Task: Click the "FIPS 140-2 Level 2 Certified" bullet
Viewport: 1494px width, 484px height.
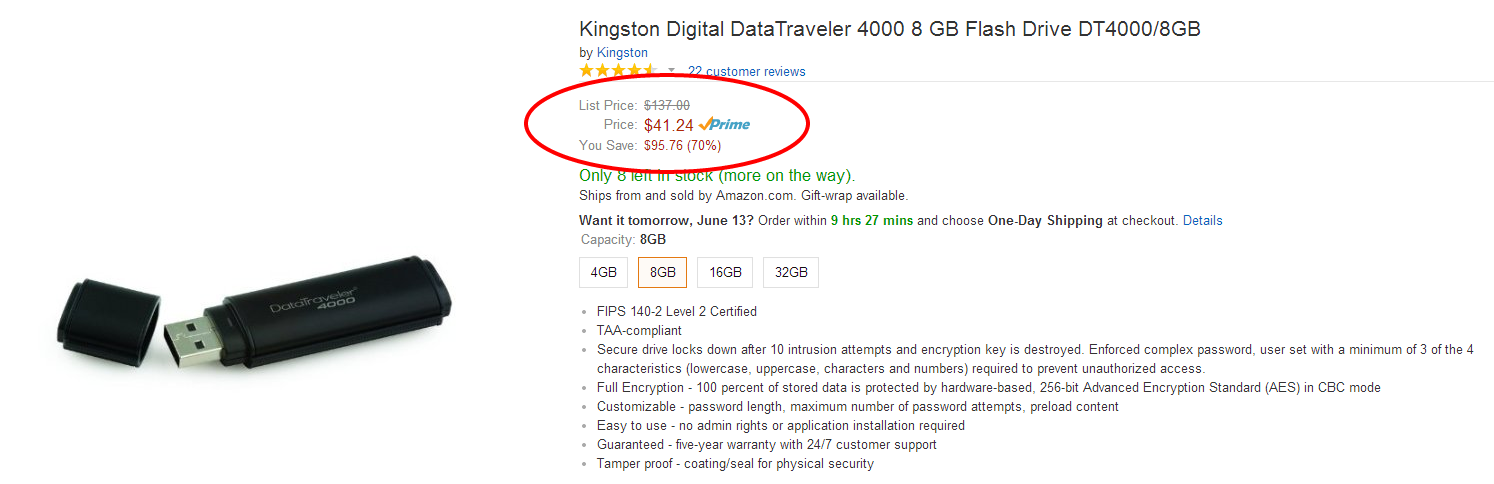Action: (x=676, y=311)
